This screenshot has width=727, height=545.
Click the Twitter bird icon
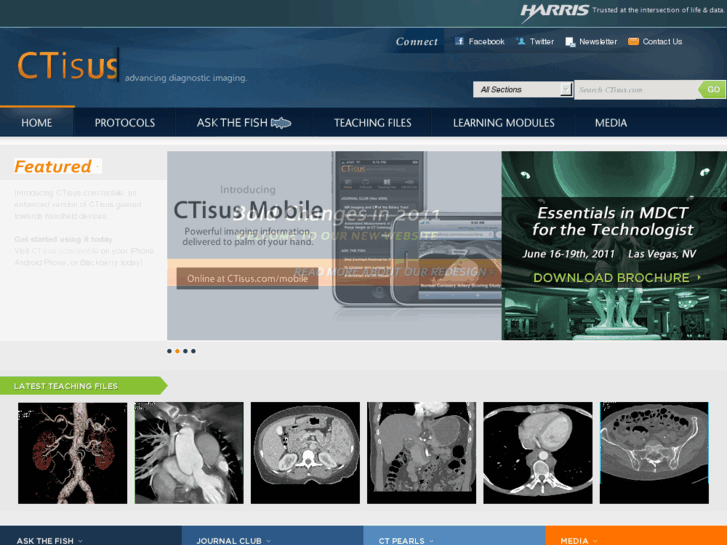521,41
